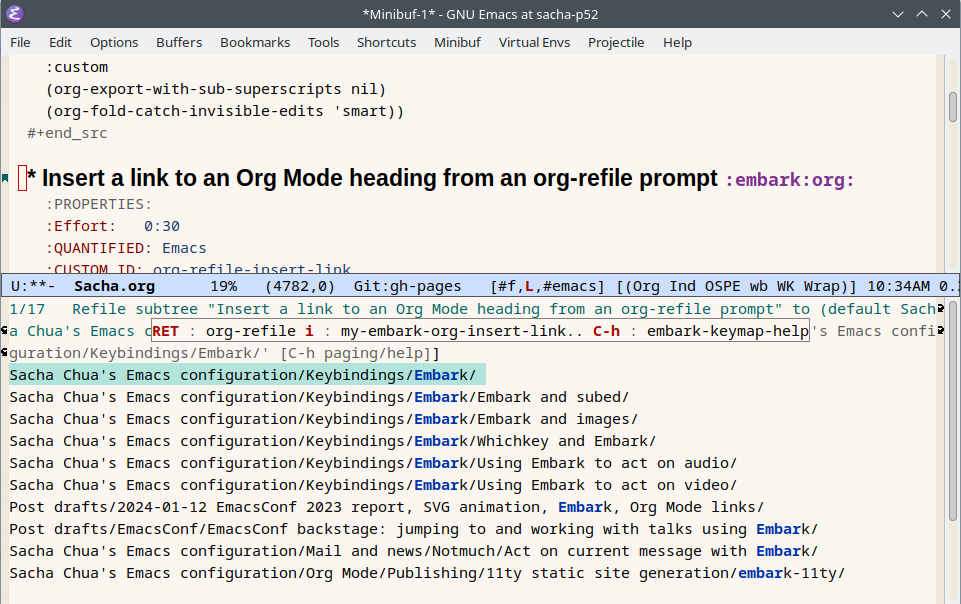The height and width of the screenshot is (604, 961).
Task: Click the 'C-h : embark-keymap-help' action
Action: pyautogui.click(x=701, y=331)
